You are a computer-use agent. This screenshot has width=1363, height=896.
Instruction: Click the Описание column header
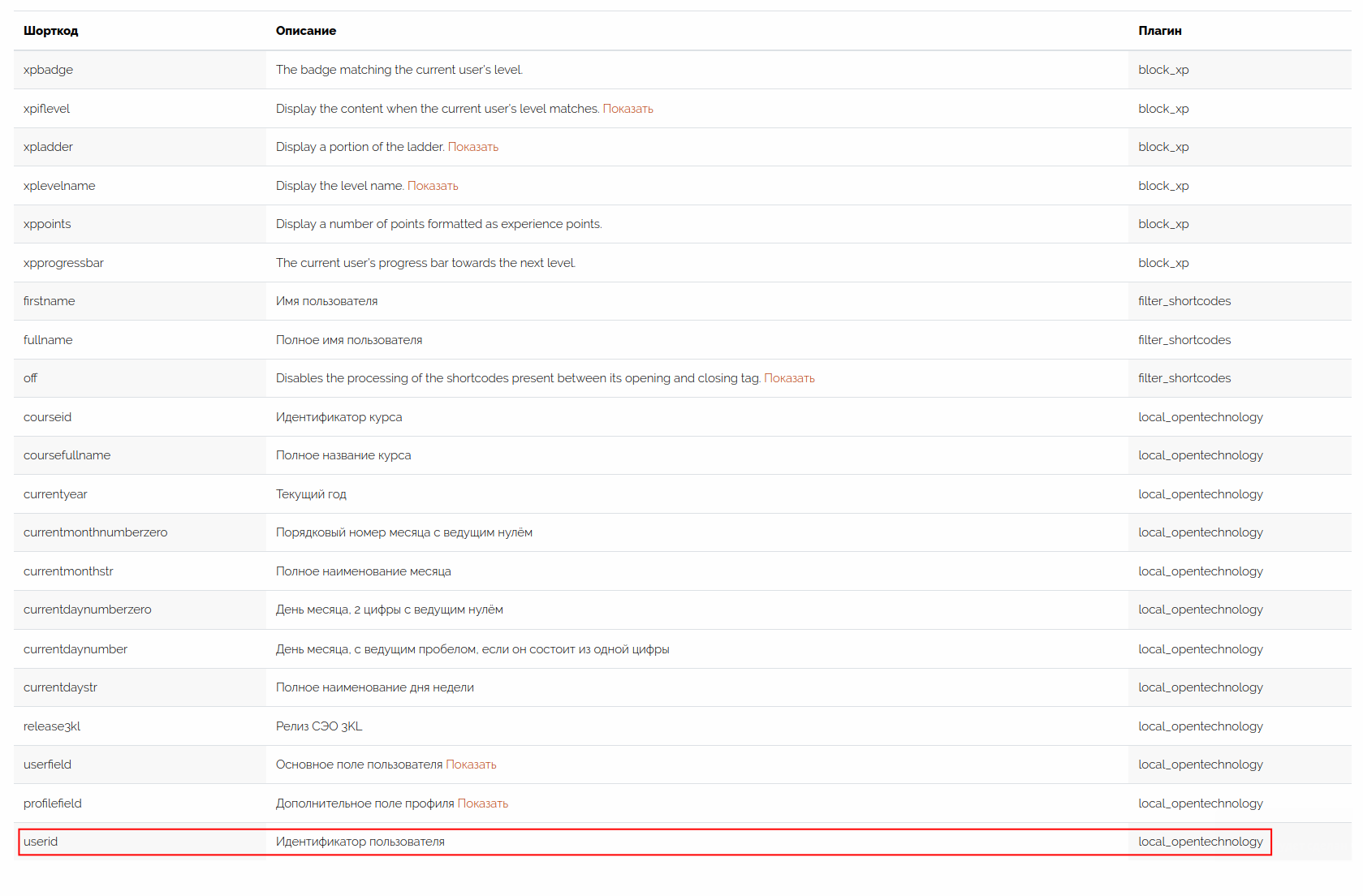point(306,31)
